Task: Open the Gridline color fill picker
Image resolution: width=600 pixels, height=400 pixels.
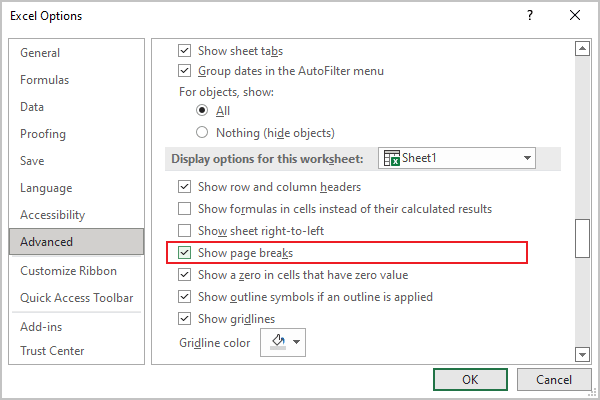Action: (x=283, y=342)
